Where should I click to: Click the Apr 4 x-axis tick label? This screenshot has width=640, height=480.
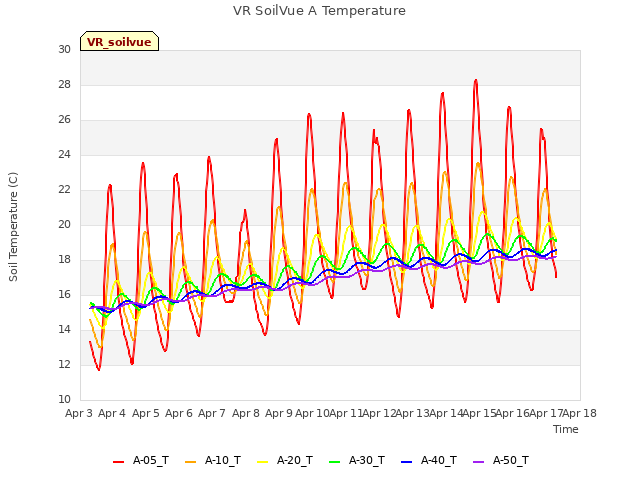[x=112, y=413]
